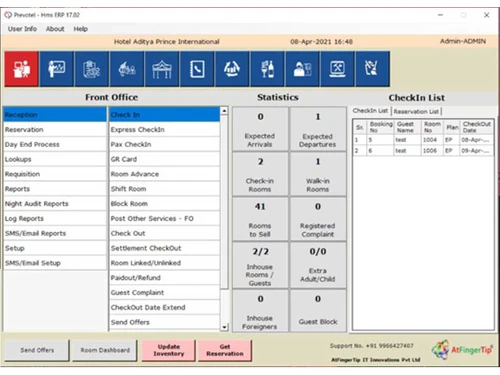Open the telephone book module icon
Screen dimensions: 500x375
pyautogui.click(x=197, y=69)
